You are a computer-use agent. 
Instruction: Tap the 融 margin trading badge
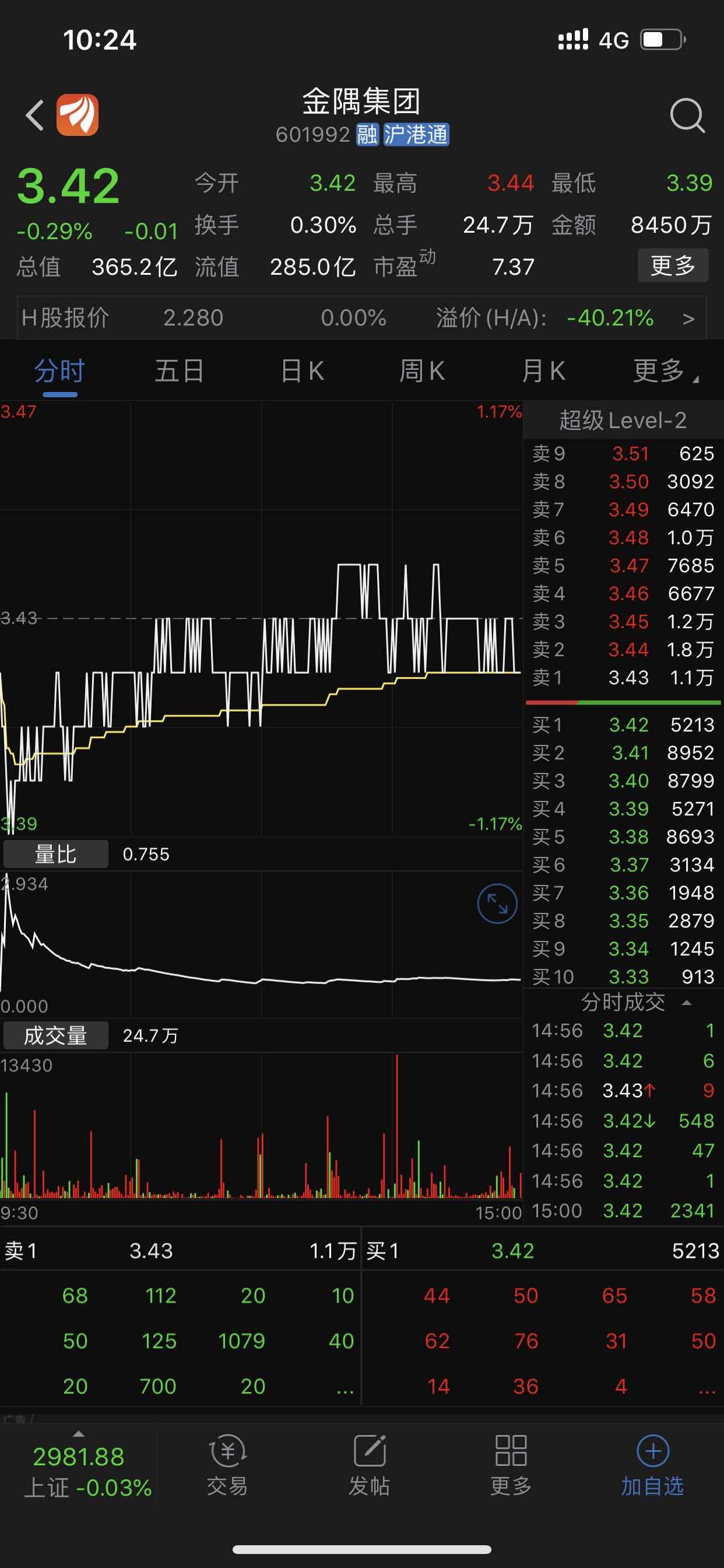[x=367, y=135]
